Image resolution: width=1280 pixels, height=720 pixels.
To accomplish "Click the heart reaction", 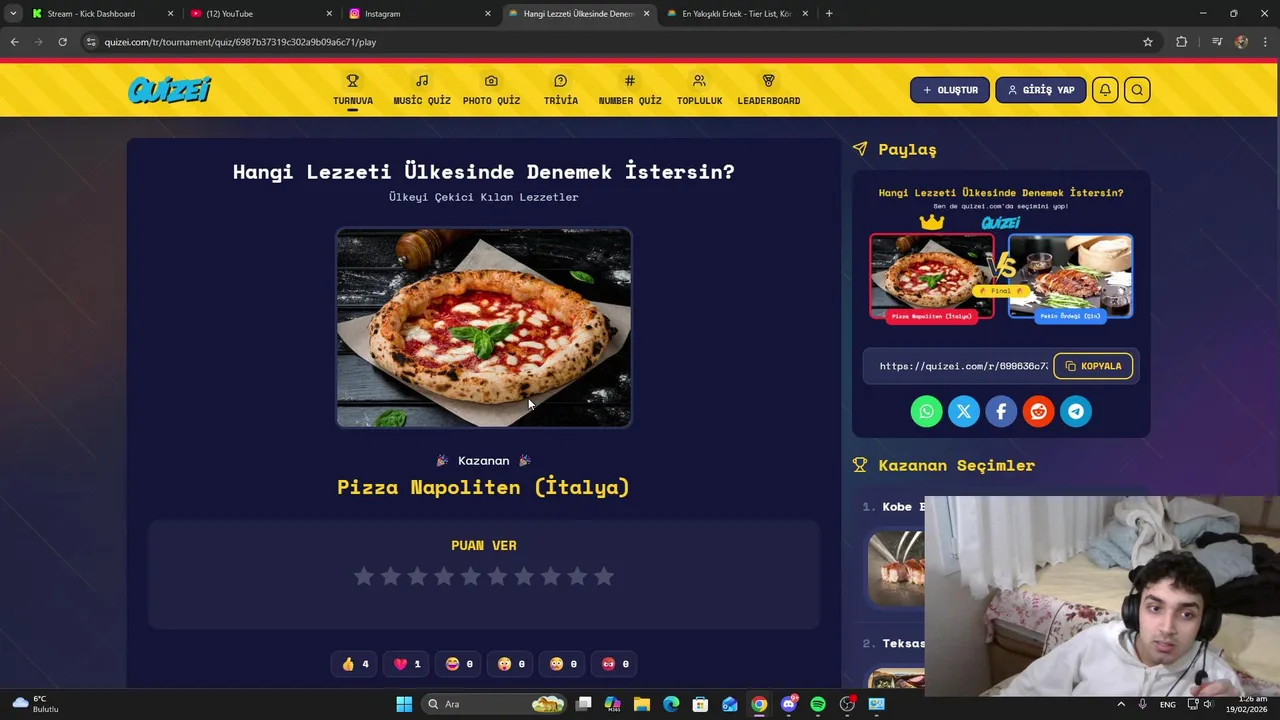I will 406,664.
